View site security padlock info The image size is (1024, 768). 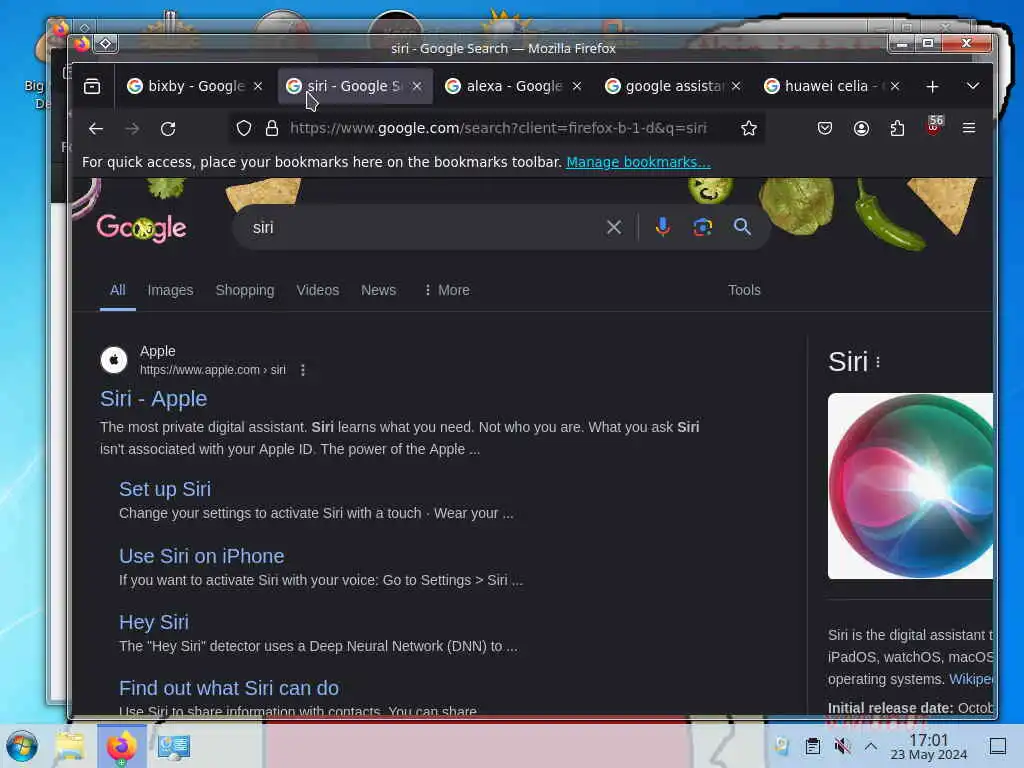272,128
